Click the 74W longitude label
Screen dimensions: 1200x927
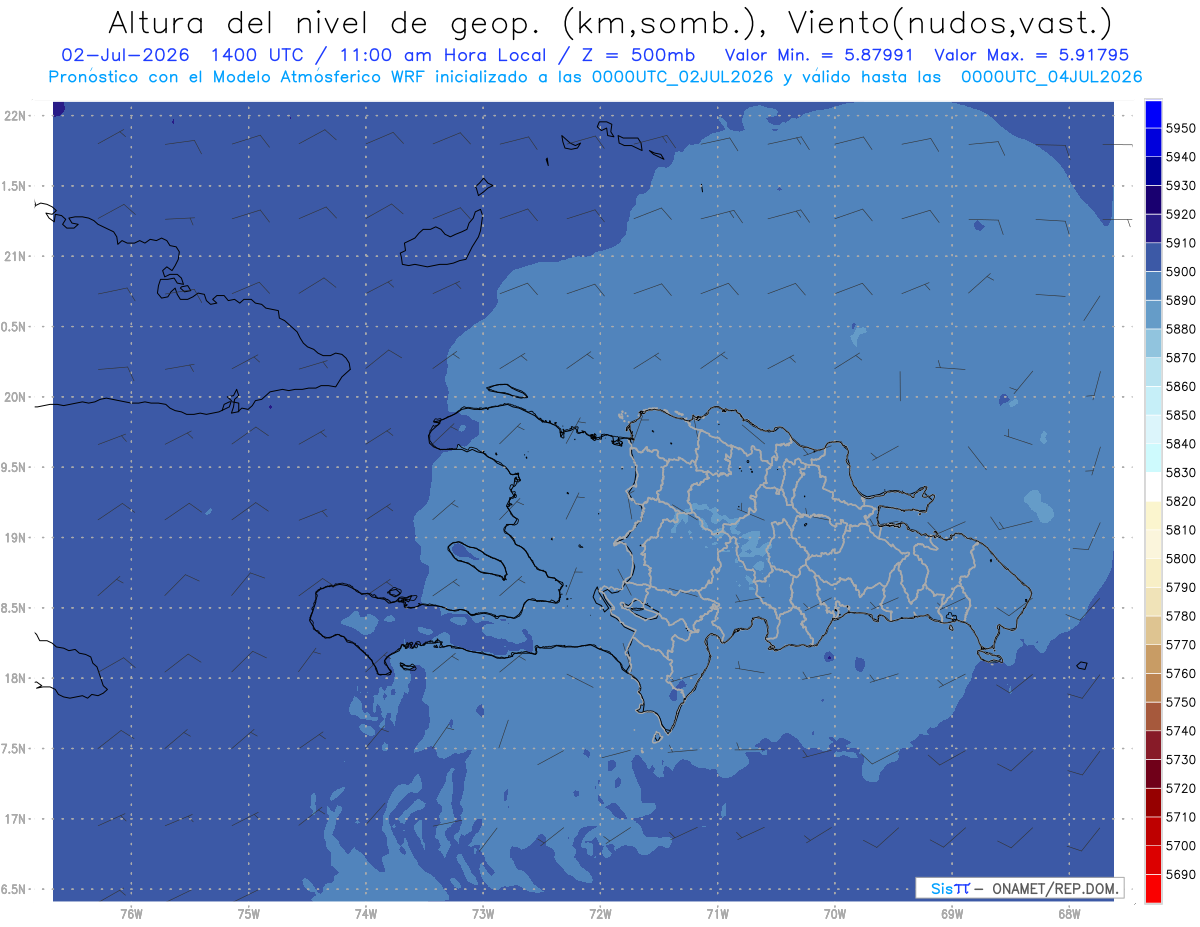pyautogui.click(x=366, y=913)
